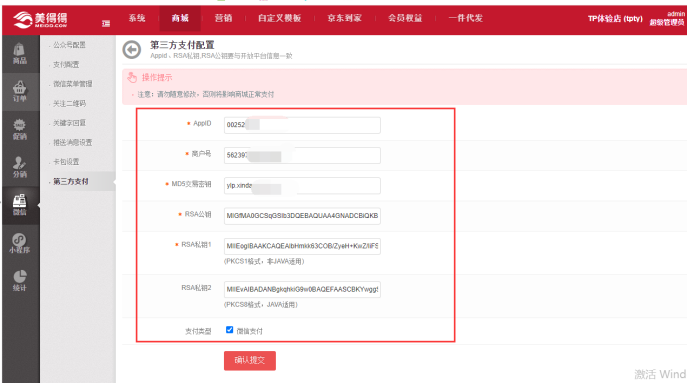
Task: Click the TP体验店 (tpty) store name
Action: coord(615,18)
